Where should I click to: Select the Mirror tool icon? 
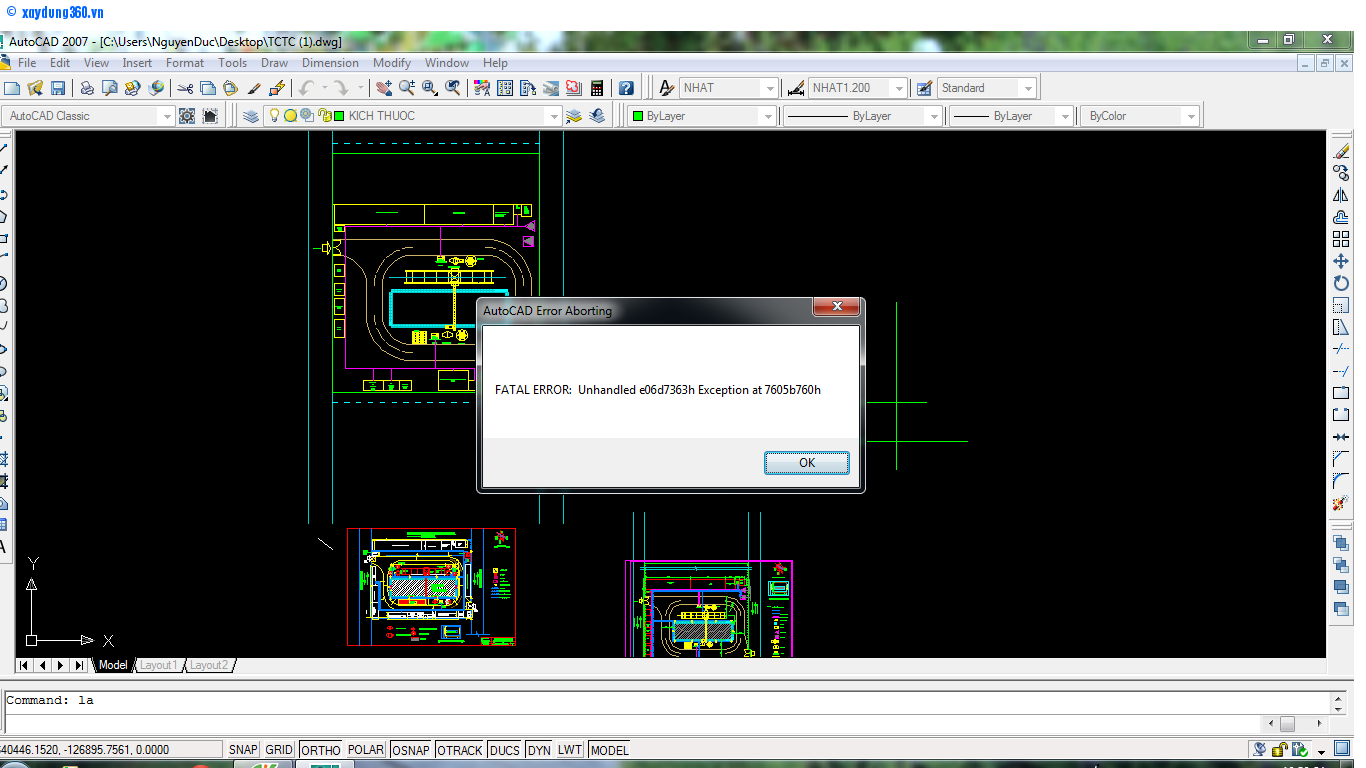click(1341, 196)
